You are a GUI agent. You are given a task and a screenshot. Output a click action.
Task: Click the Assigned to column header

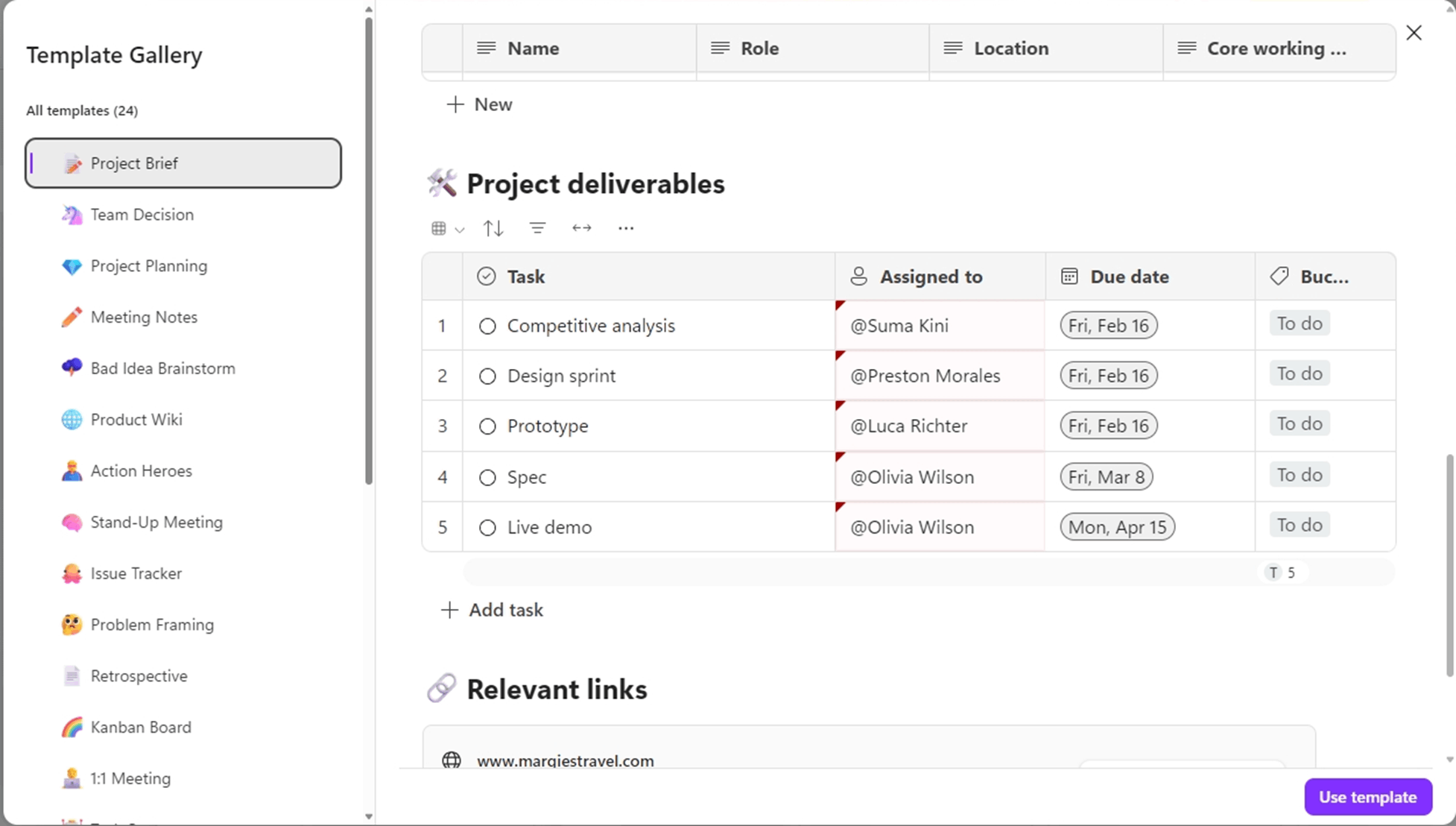931,277
